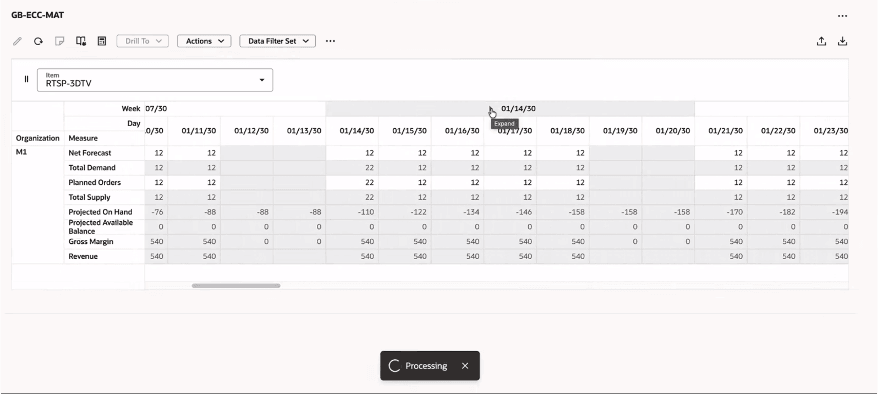Click the table layout settings icon
This screenshot has height=394, width=878.
coord(81,41)
